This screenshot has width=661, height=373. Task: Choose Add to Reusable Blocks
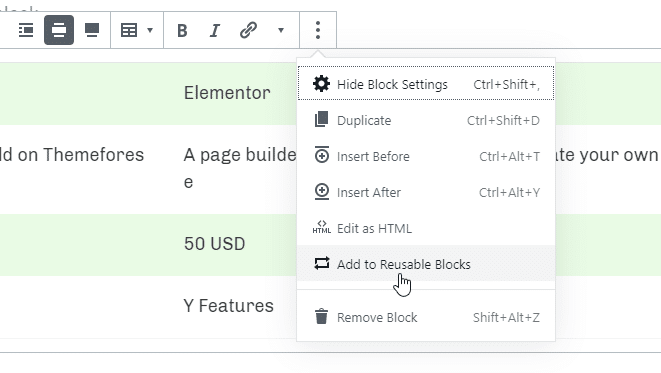tap(426, 264)
